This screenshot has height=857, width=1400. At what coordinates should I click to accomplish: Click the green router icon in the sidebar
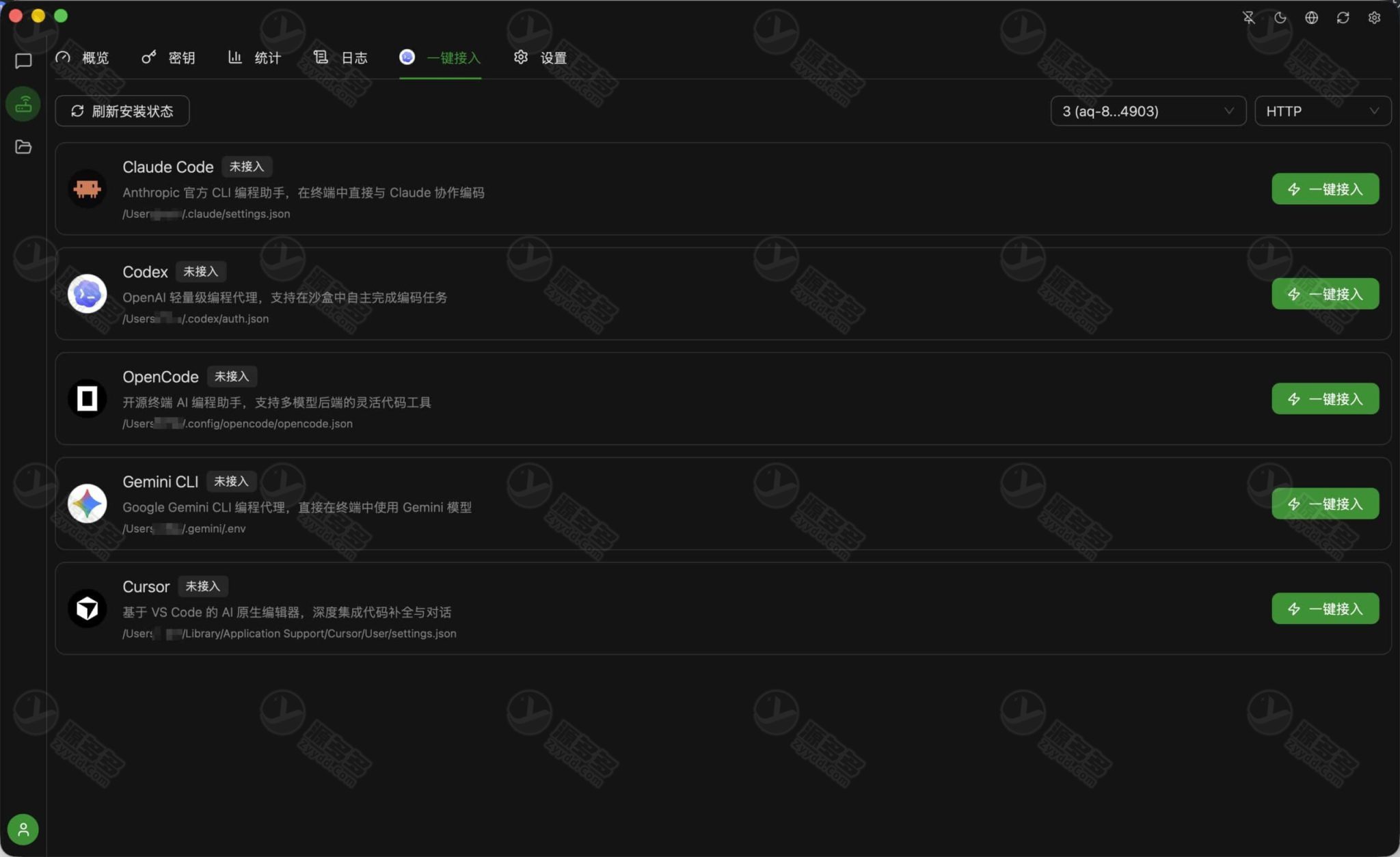(x=23, y=104)
